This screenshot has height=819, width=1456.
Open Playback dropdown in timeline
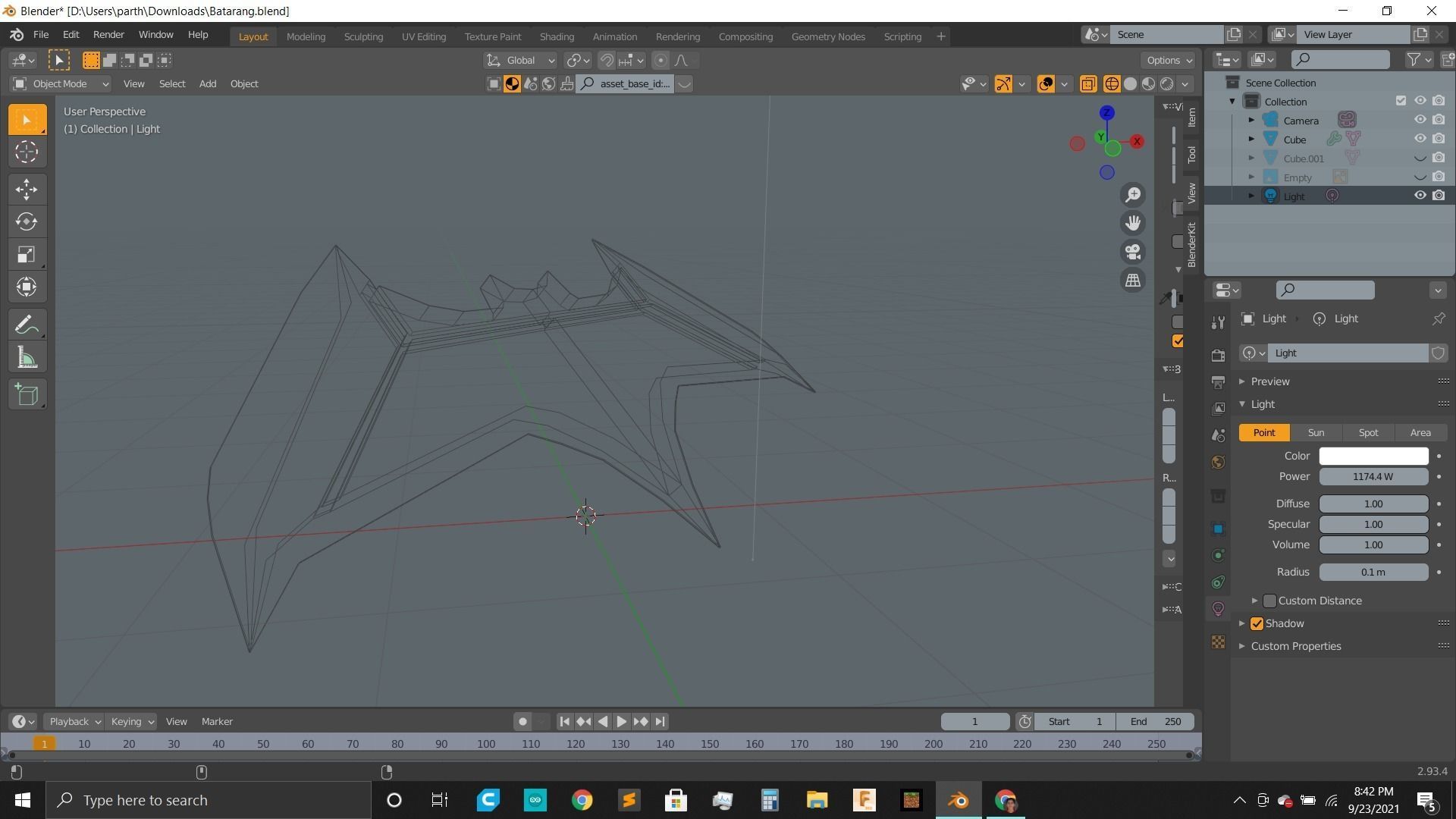click(x=74, y=722)
